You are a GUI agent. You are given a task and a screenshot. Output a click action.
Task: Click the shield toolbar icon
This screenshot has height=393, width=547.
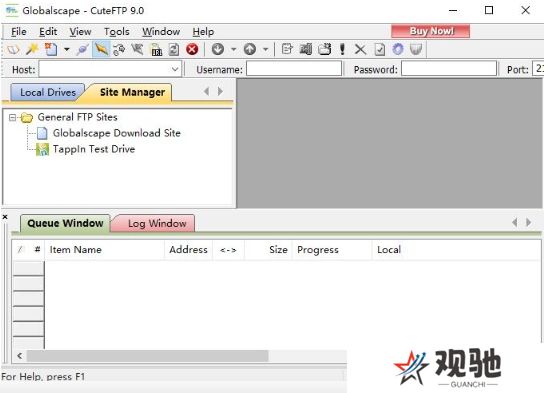click(x=416, y=49)
